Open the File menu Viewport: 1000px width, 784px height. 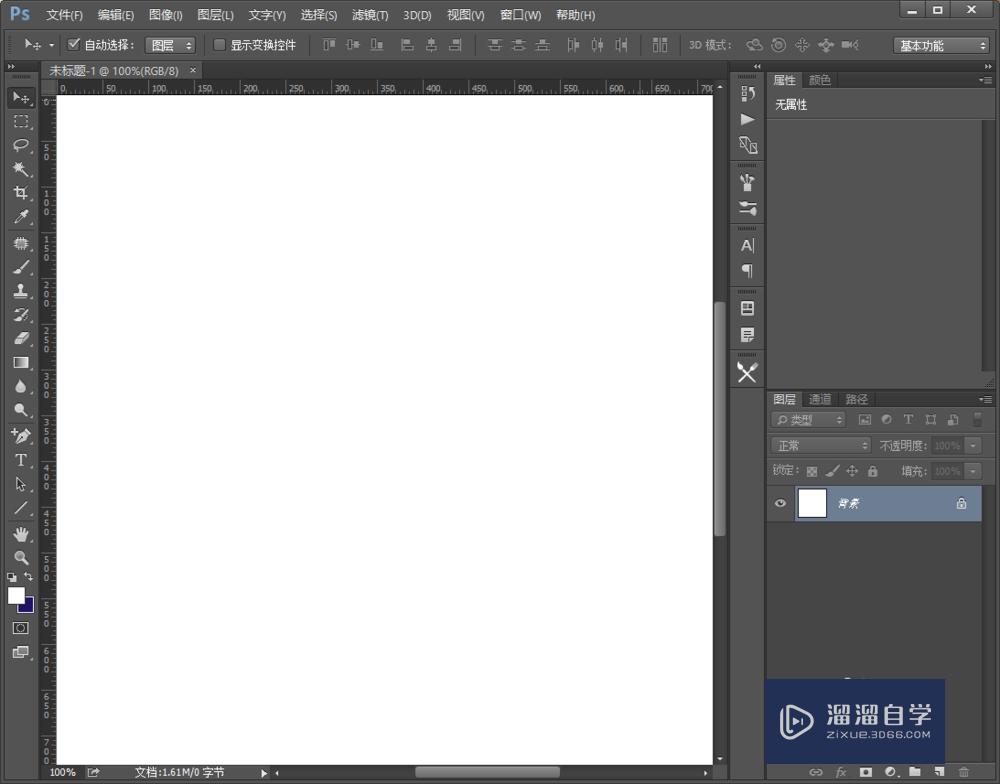[64, 15]
